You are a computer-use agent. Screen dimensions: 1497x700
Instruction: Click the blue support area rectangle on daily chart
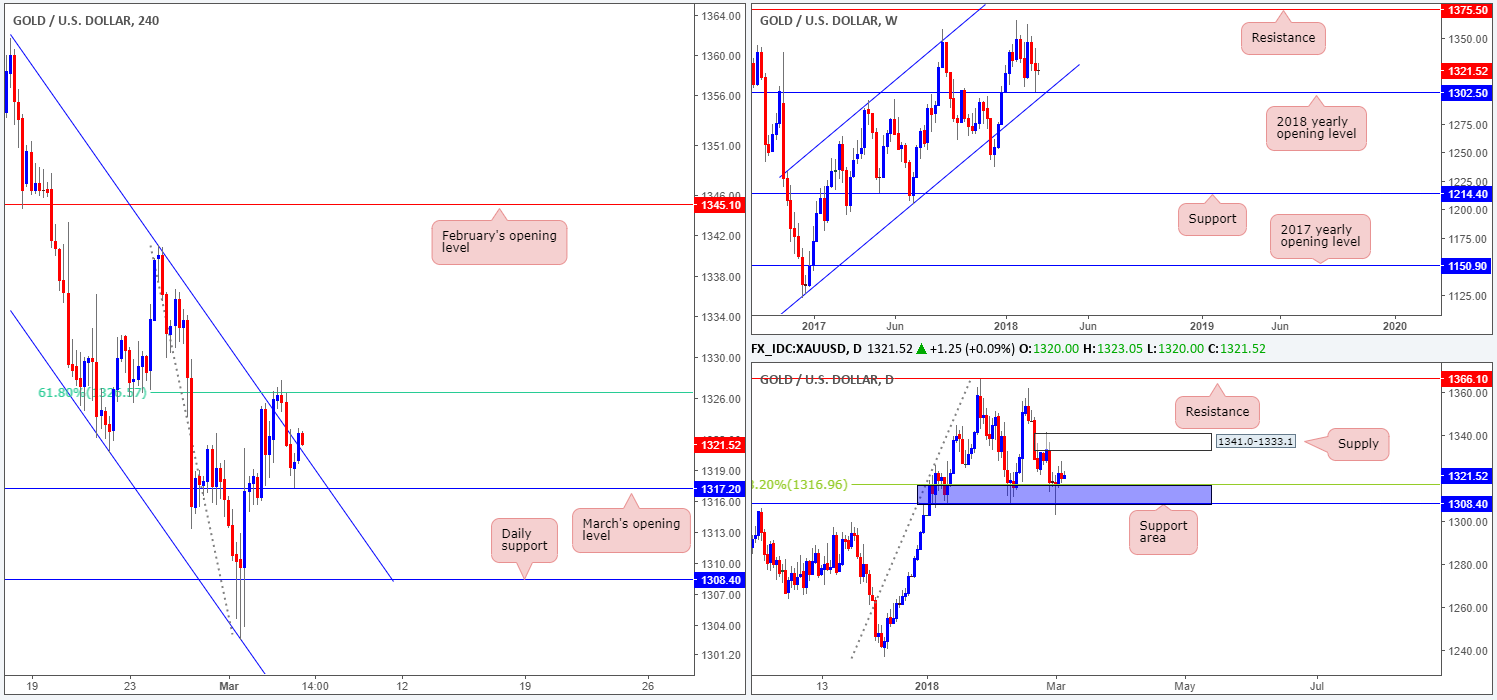coord(1064,494)
